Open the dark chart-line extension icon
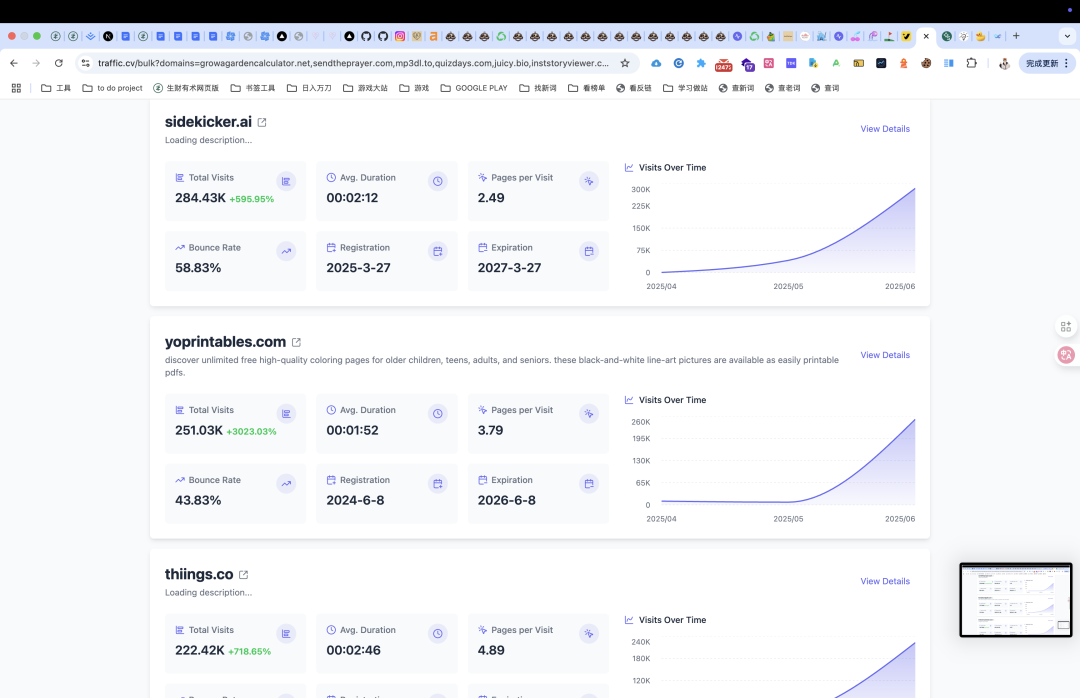 point(881,63)
